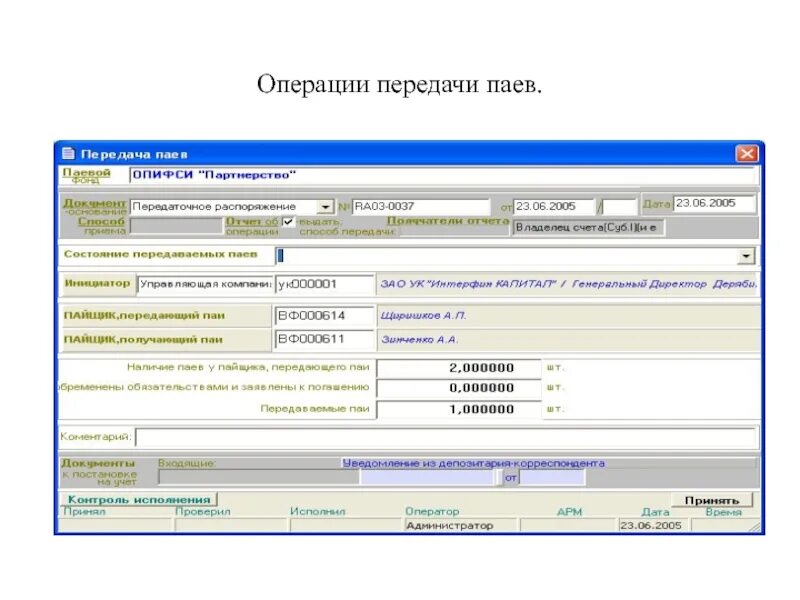Click the Дата field at the top right
This screenshot has width=800, height=600.
tap(714, 204)
